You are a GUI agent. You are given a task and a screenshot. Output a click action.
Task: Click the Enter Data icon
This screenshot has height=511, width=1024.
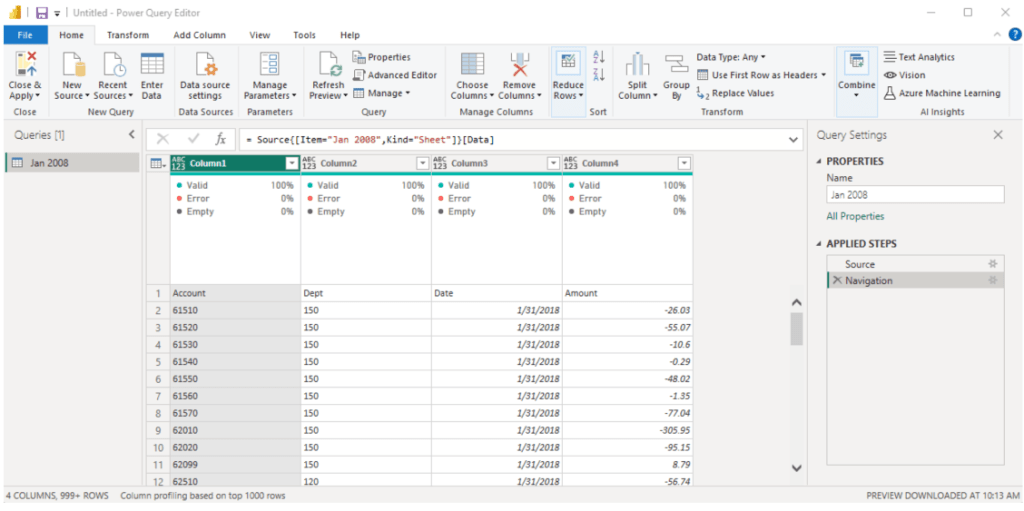point(152,65)
